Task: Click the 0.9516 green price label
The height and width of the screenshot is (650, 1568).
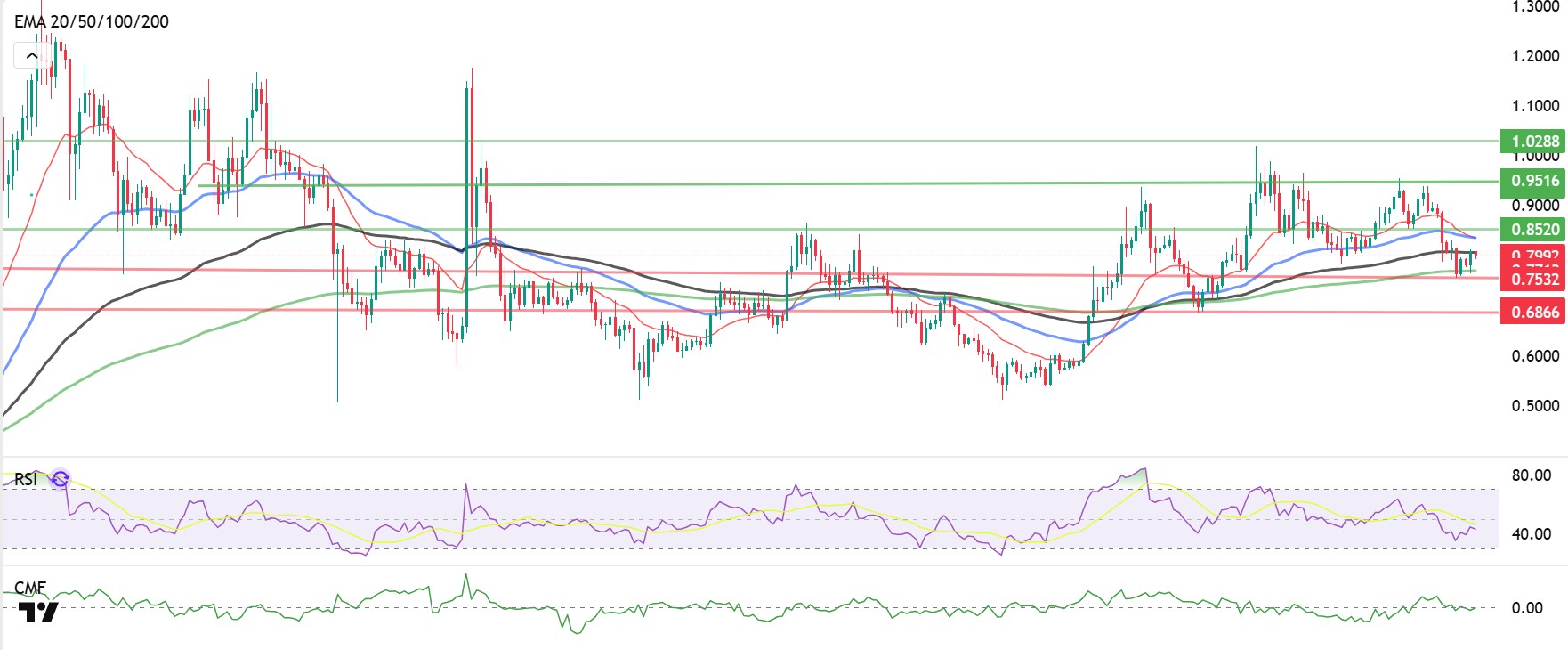Action: (1533, 181)
